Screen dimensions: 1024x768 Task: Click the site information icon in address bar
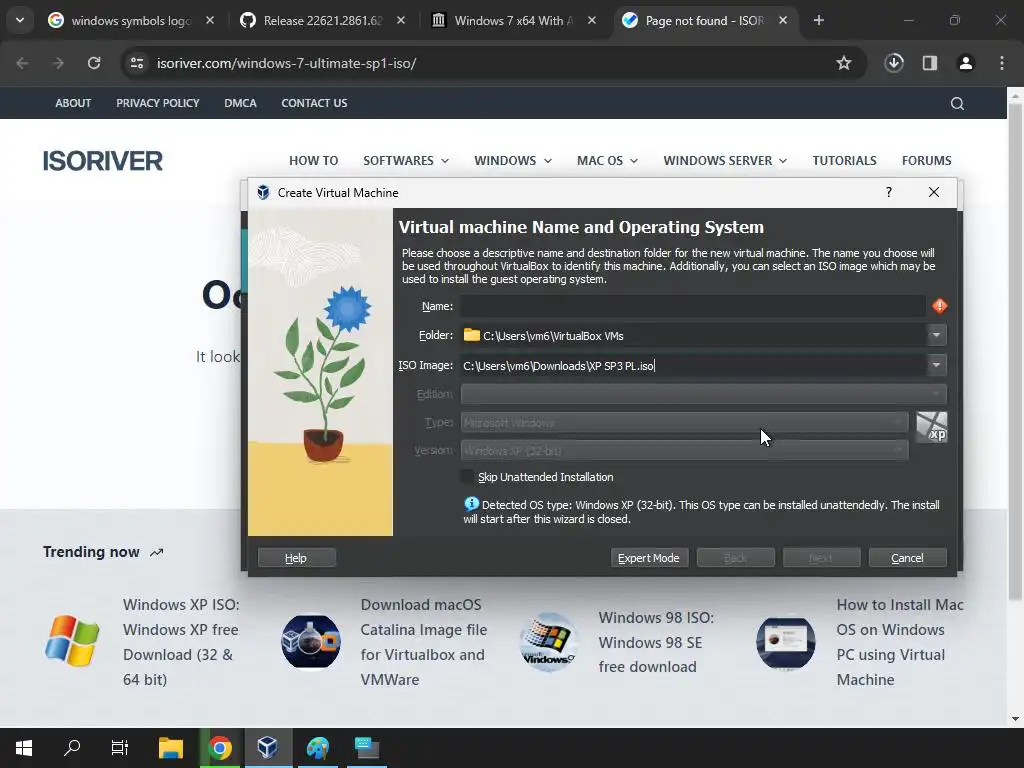(137, 63)
